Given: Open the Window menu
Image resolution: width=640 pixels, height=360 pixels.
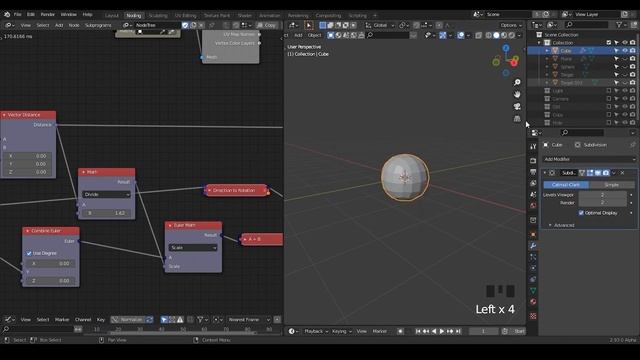Looking at the screenshot, I should click(x=69, y=14).
